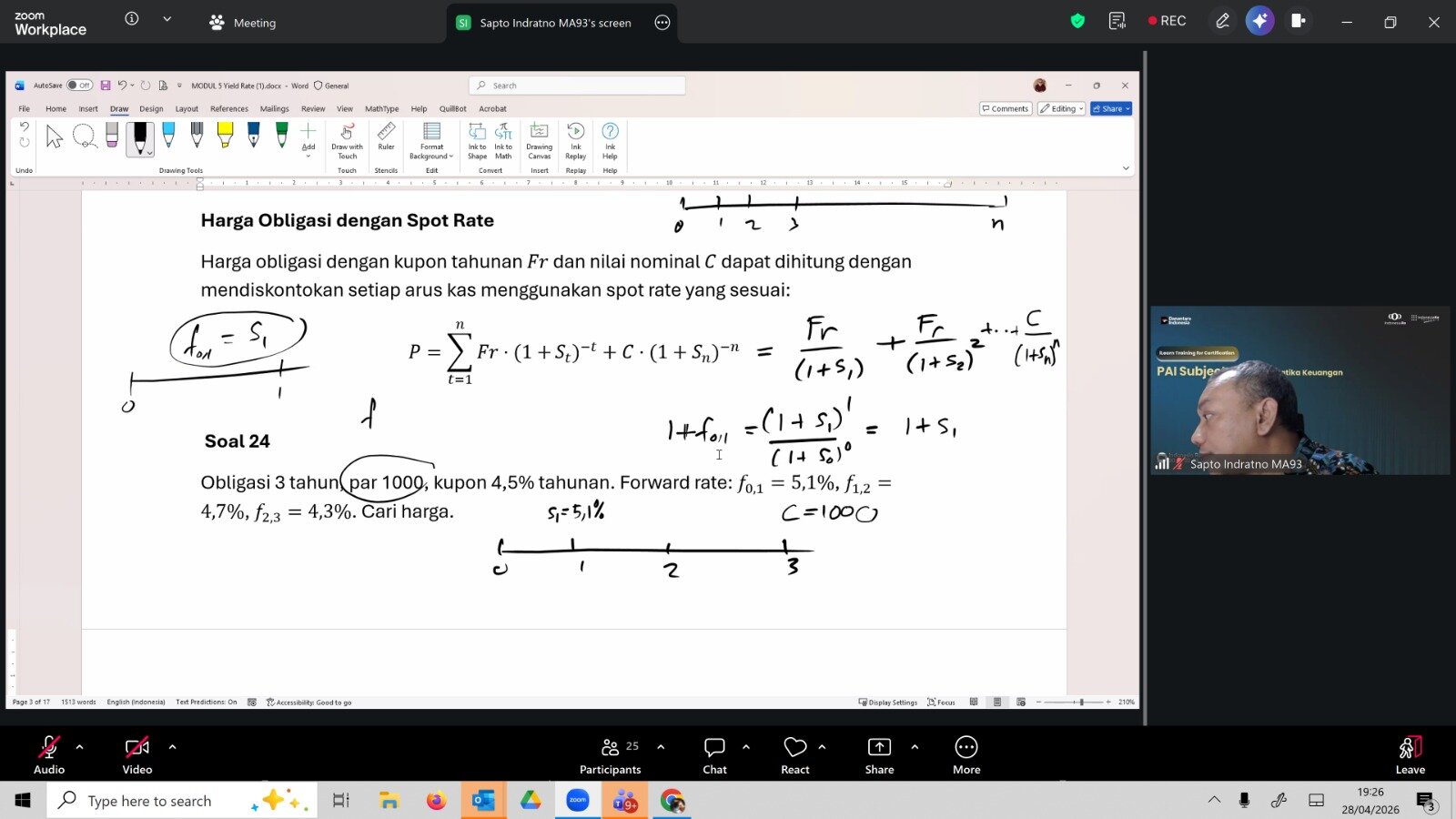The height and width of the screenshot is (819, 1456).
Task: Select the yellow highlighter
Action: (225, 136)
